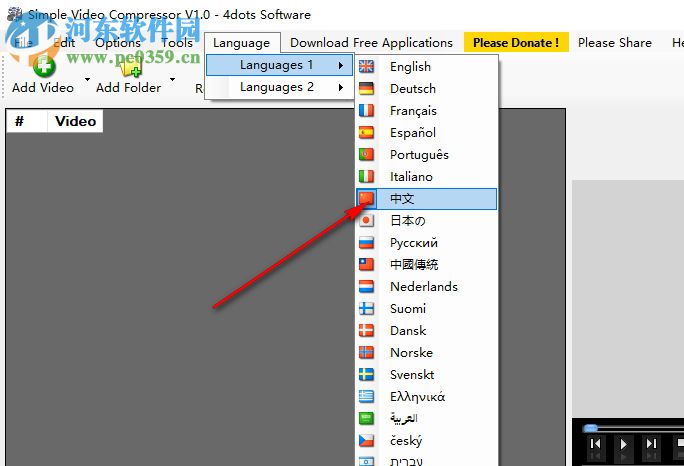The height and width of the screenshot is (466, 684).
Task: Open the Tools menu
Action: (177, 43)
